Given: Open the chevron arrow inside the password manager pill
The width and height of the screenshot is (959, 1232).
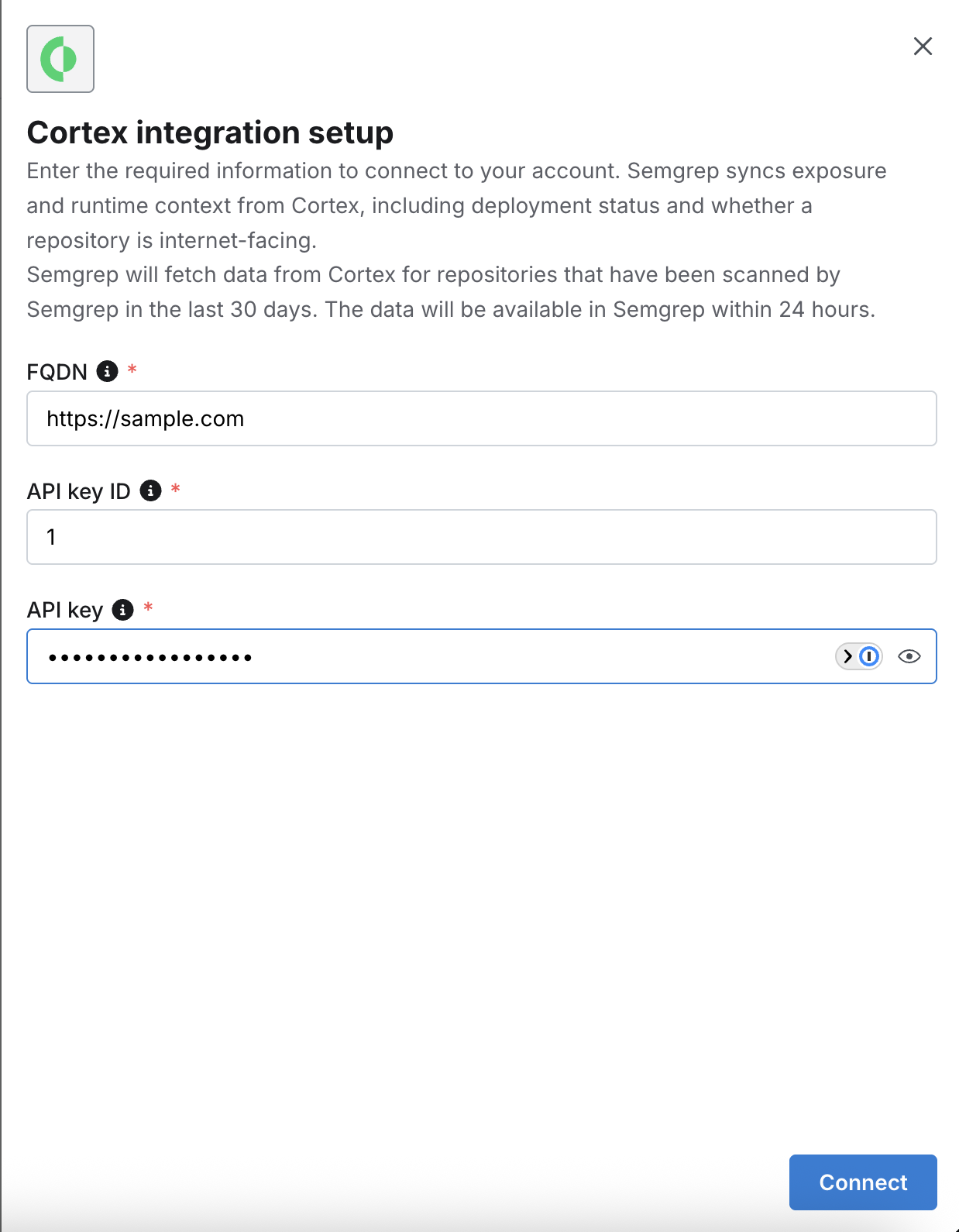Looking at the screenshot, I should click(847, 656).
